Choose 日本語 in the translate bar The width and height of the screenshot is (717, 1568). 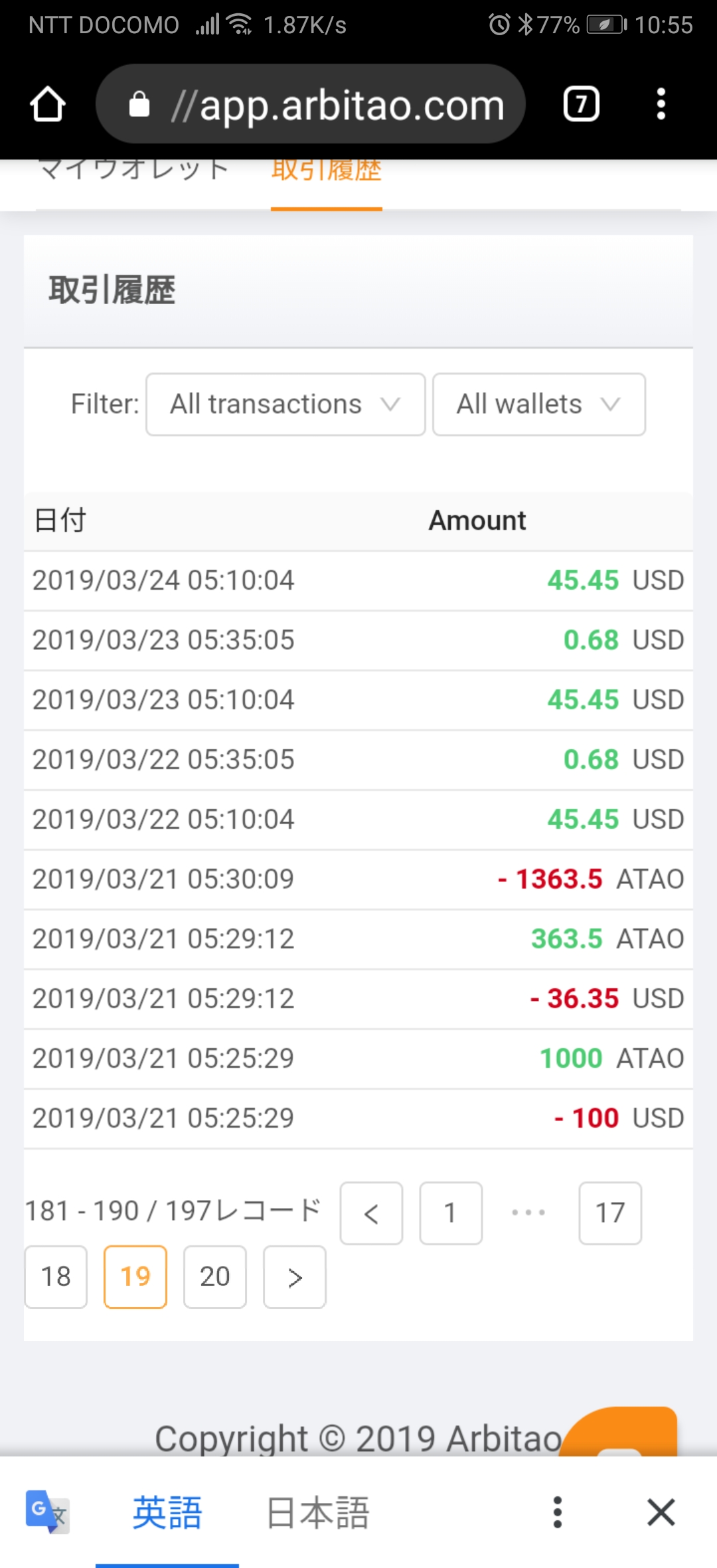coord(318,1512)
